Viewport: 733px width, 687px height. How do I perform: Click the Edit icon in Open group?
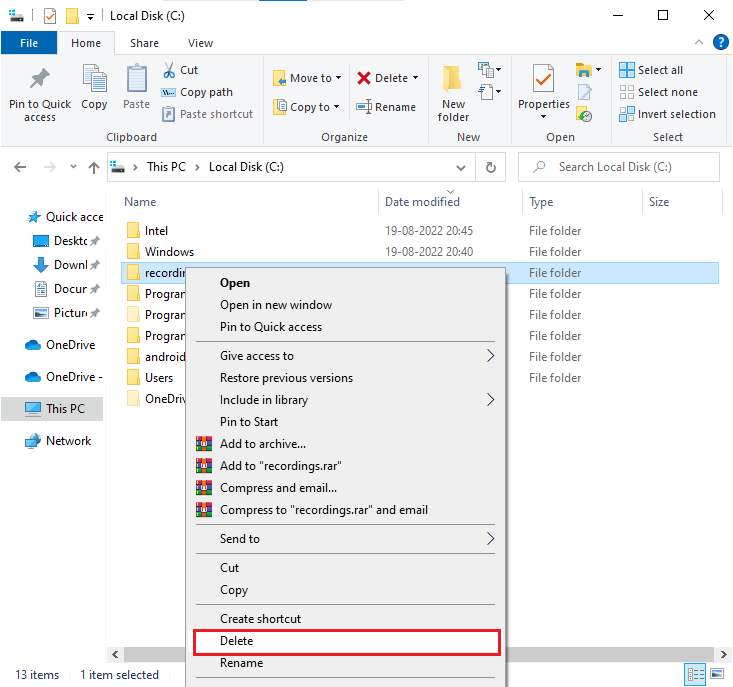[584, 92]
